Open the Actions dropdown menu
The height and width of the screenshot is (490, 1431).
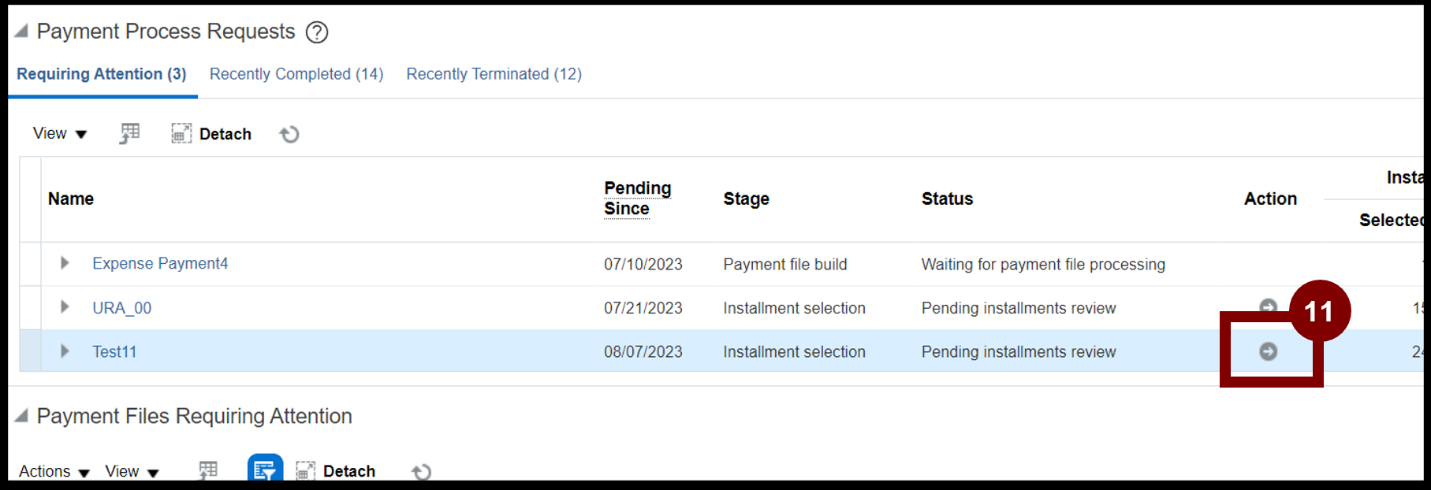coord(55,471)
